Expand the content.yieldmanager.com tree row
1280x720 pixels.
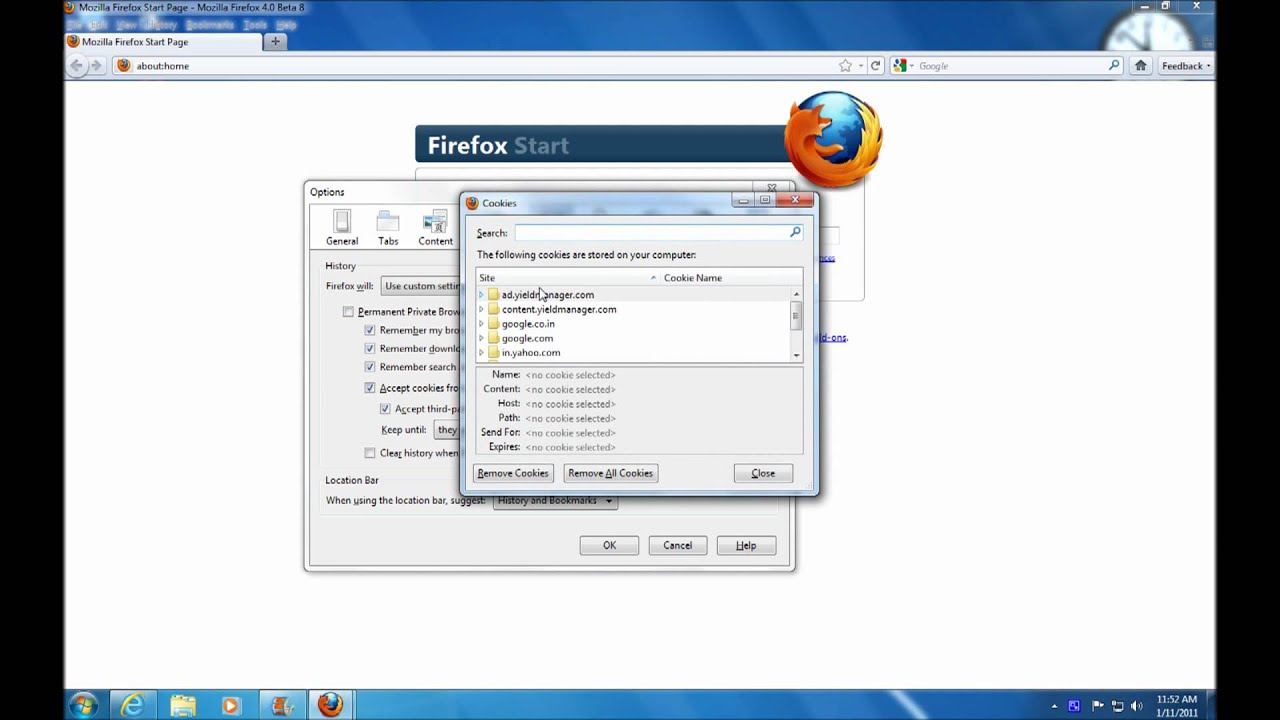tap(481, 309)
